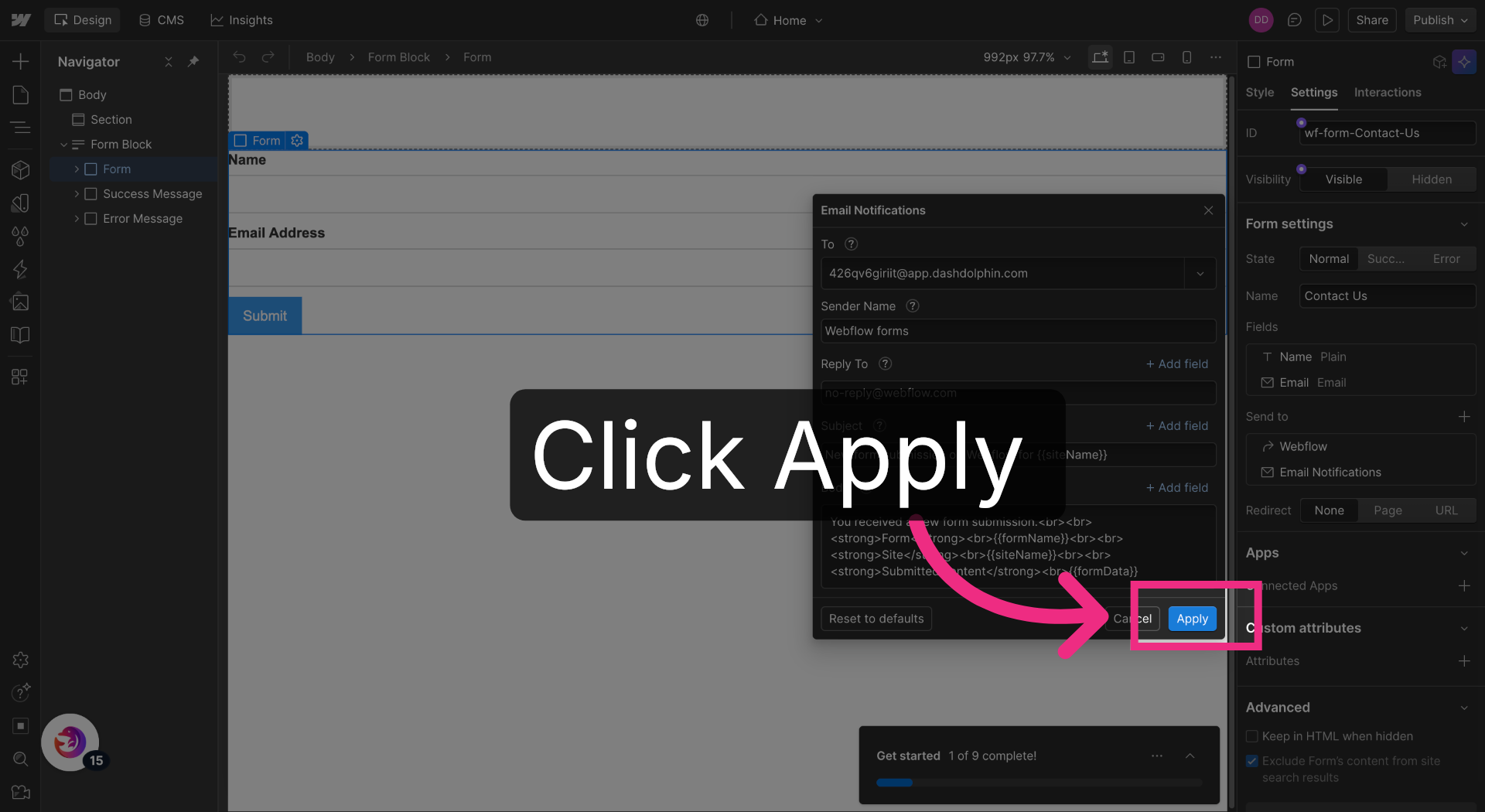Image resolution: width=1485 pixels, height=812 pixels.
Task: Click the Apply button
Action: click(1192, 619)
